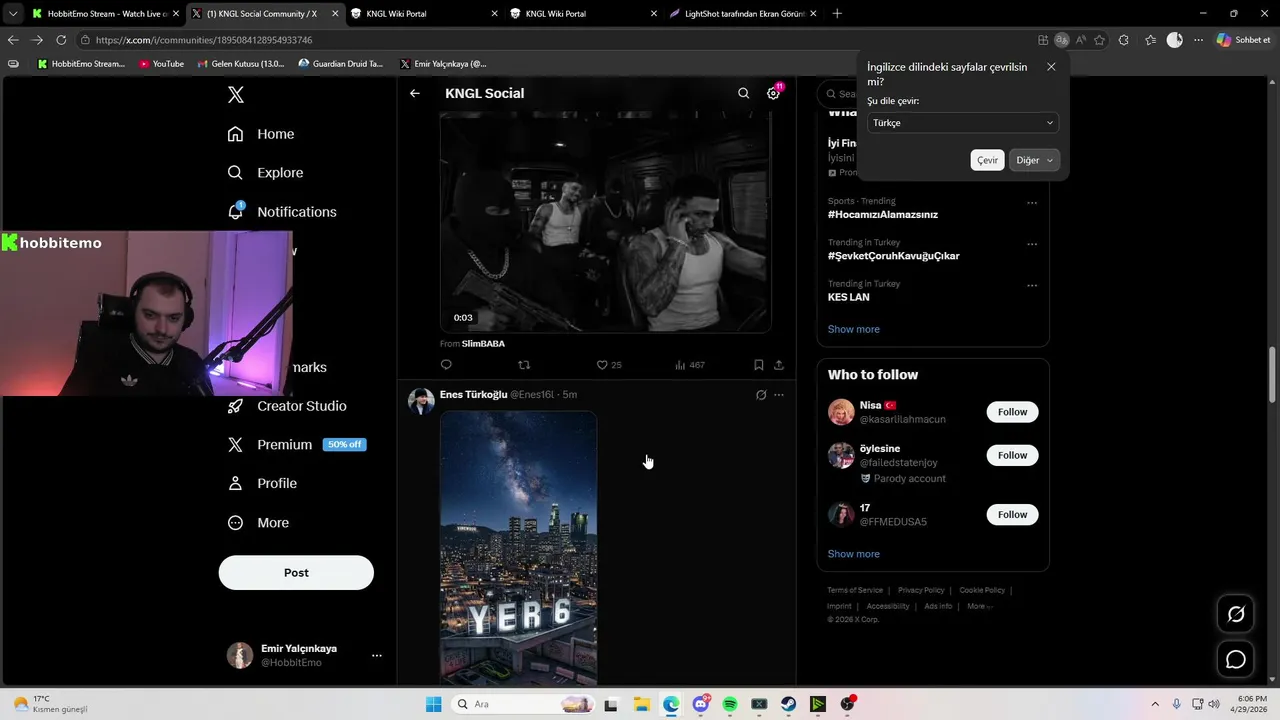Open Windows Start menu
Image resolution: width=1280 pixels, height=720 pixels.
coord(433,705)
